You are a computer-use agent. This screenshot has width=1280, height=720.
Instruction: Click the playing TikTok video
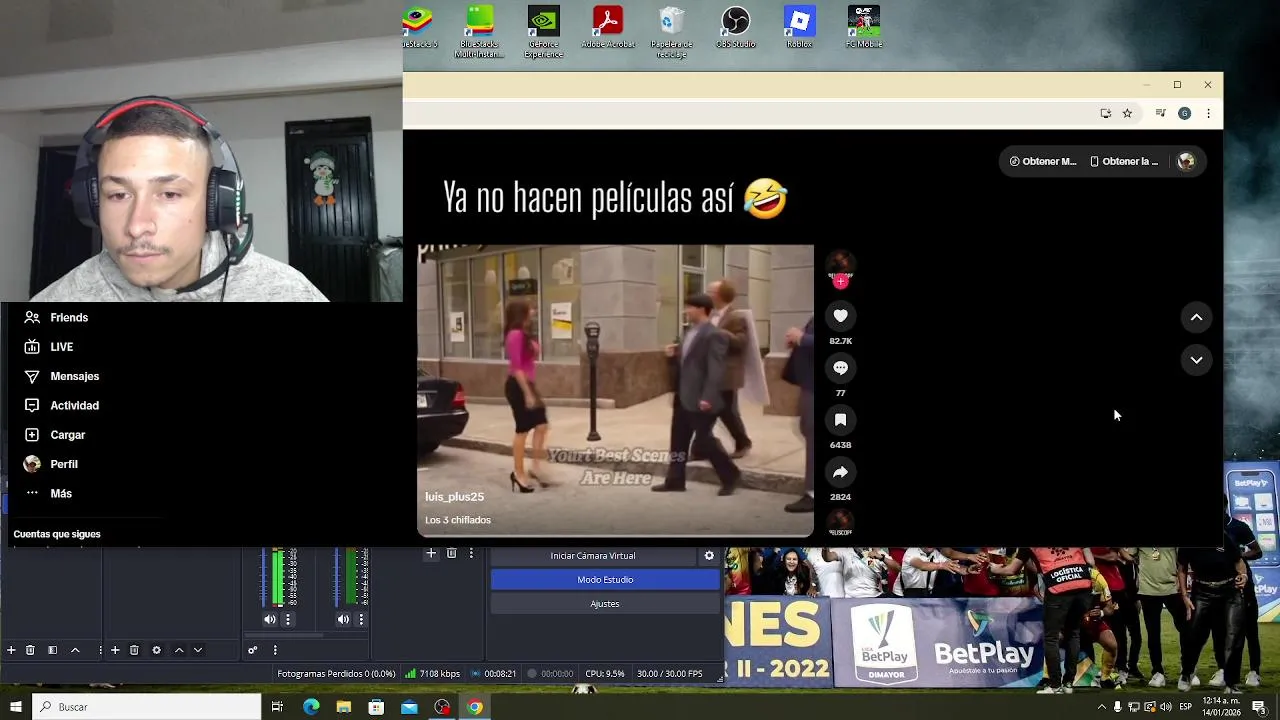615,391
